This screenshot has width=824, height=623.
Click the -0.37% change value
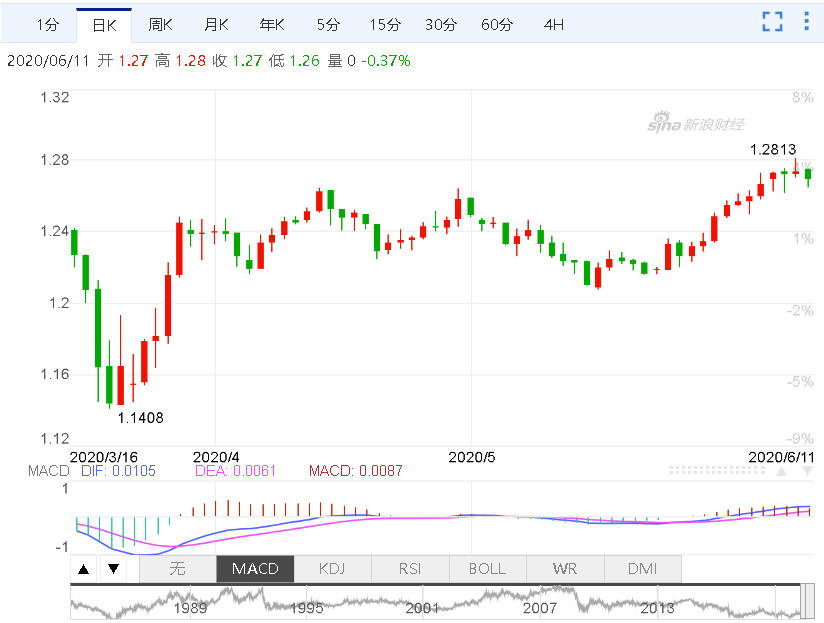[x=386, y=61]
